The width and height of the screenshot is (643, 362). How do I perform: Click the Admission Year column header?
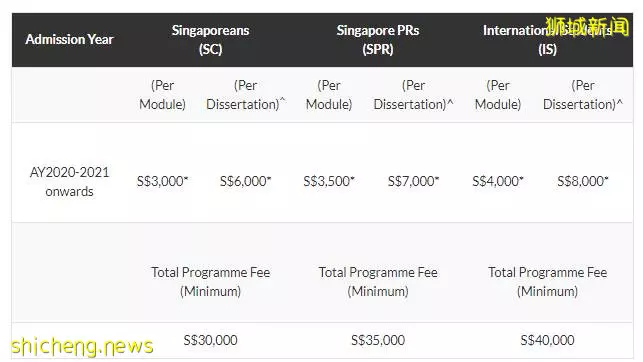tap(69, 39)
